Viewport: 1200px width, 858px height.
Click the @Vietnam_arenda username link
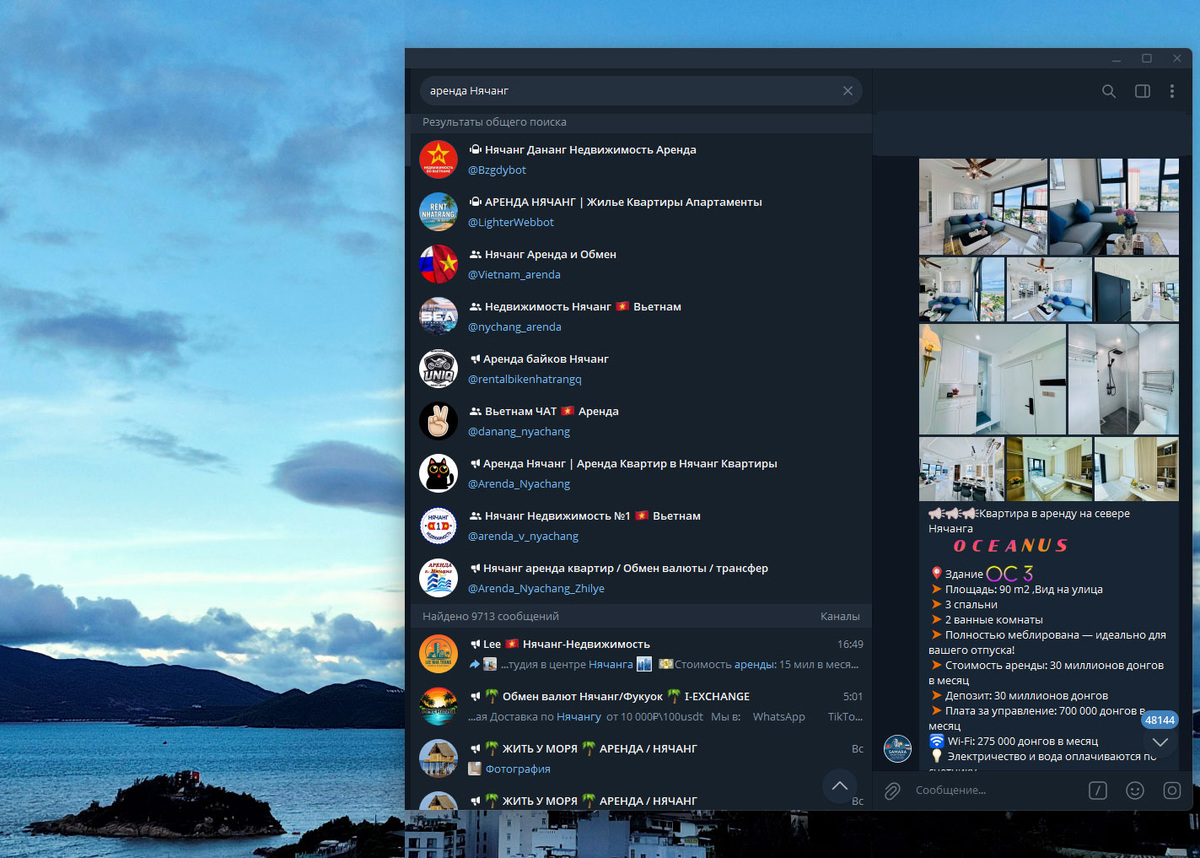coord(514,274)
